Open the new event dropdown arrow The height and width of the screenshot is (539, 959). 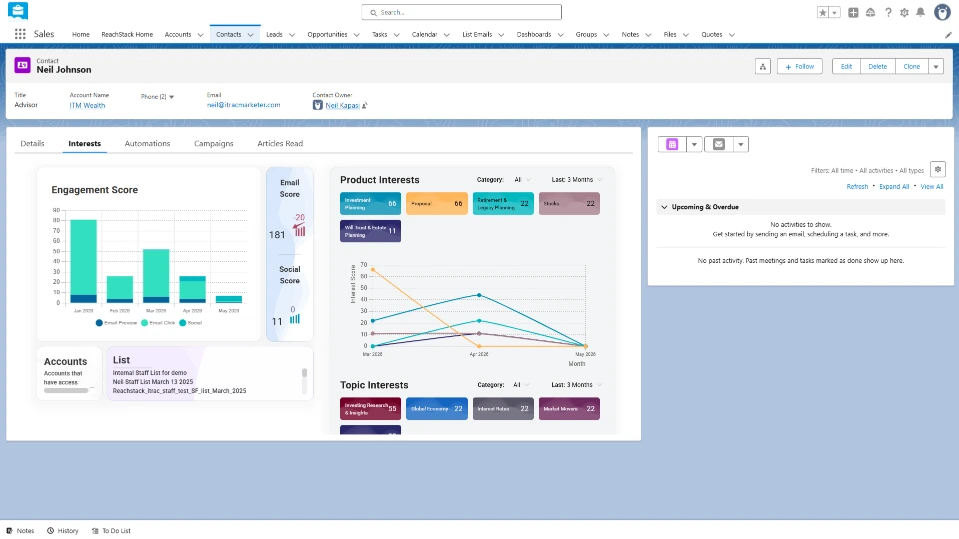click(694, 144)
